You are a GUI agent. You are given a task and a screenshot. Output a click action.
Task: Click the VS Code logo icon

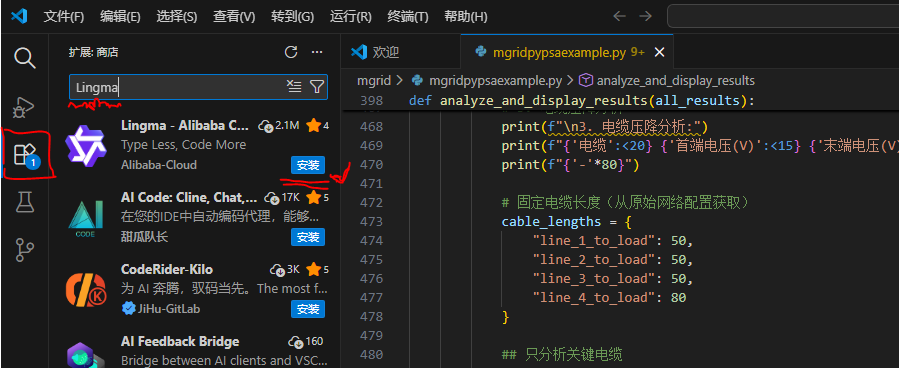coord(19,16)
